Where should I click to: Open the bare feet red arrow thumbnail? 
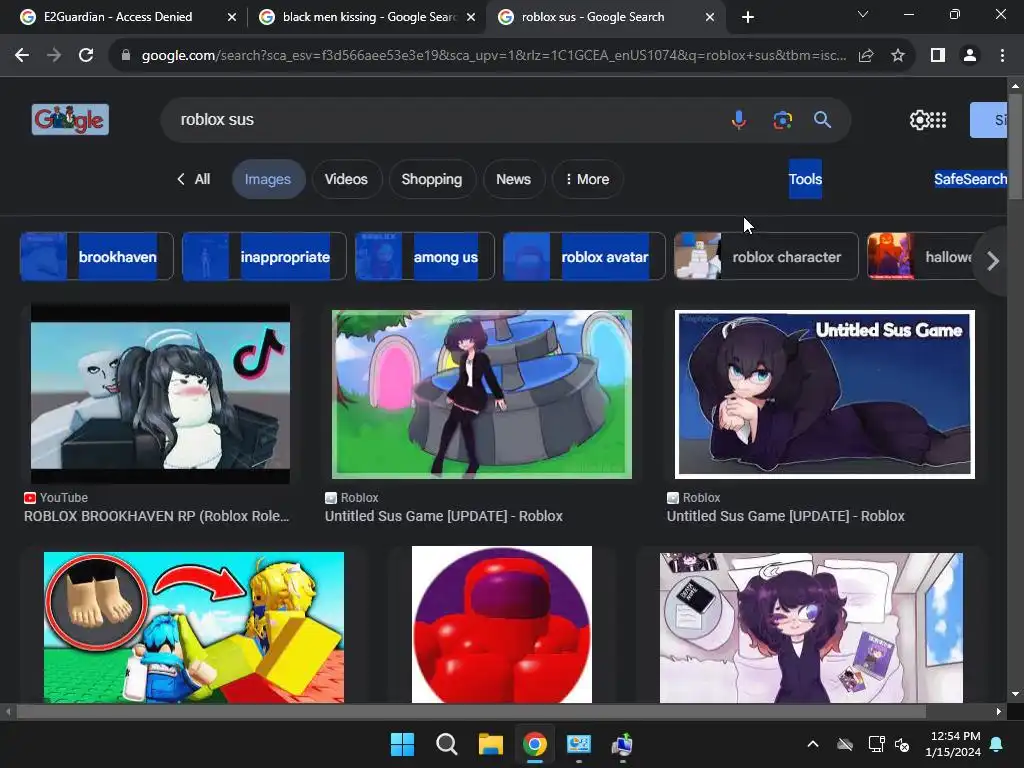pos(194,627)
